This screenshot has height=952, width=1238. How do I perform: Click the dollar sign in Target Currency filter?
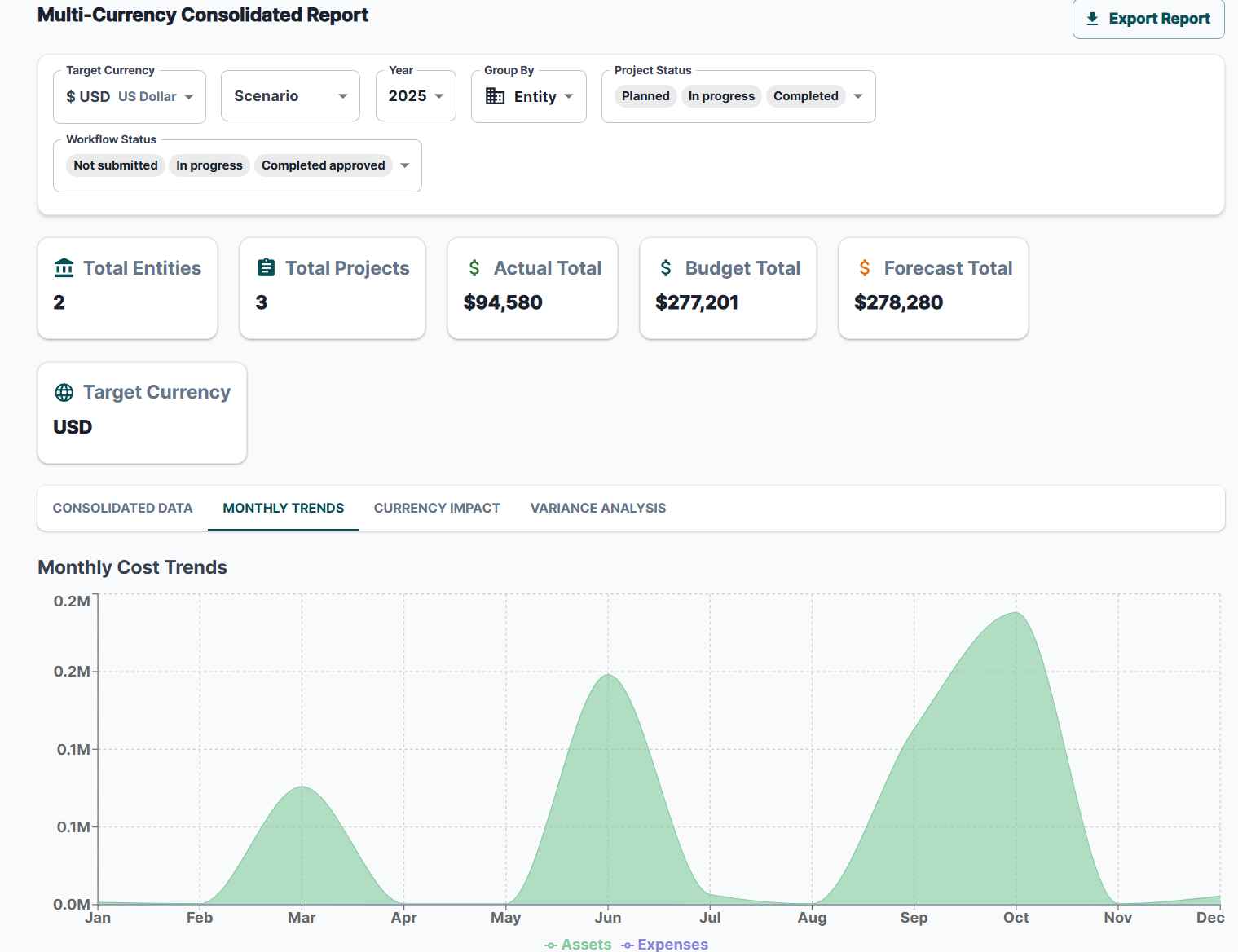tap(72, 96)
